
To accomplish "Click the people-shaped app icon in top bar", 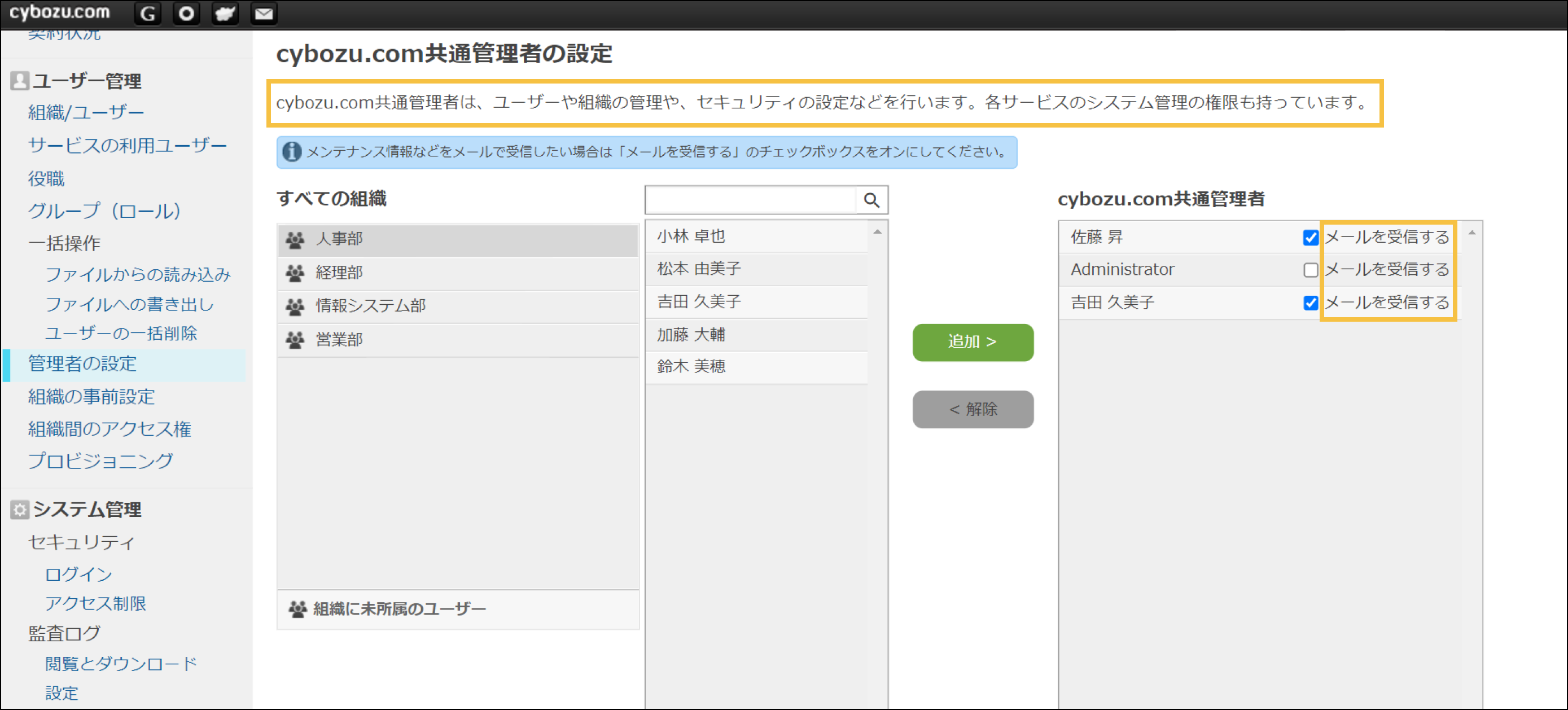I will click(x=225, y=13).
